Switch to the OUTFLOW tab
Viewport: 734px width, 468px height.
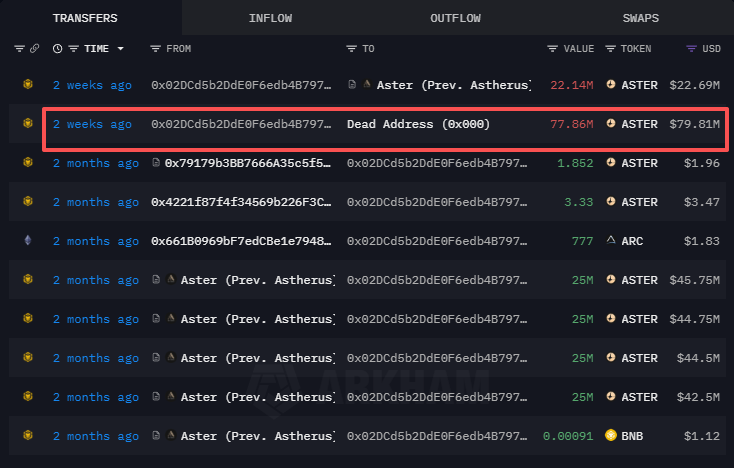click(456, 18)
